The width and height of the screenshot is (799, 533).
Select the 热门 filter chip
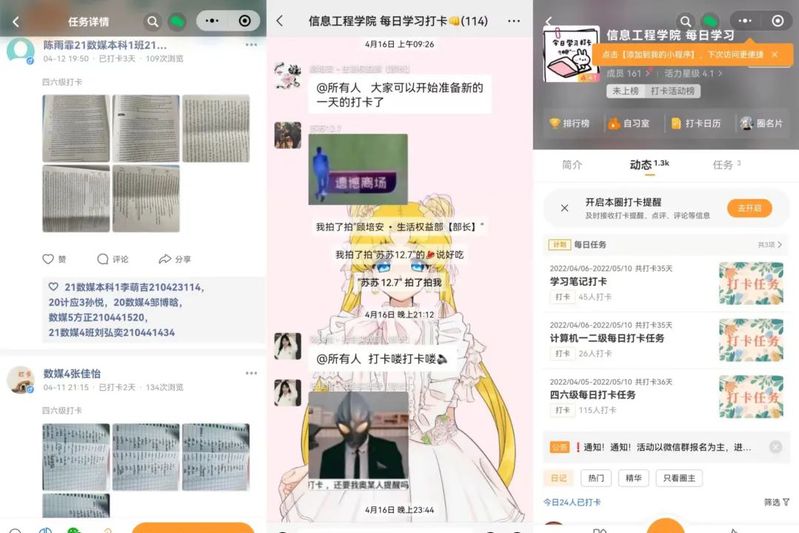[x=595, y=478]
